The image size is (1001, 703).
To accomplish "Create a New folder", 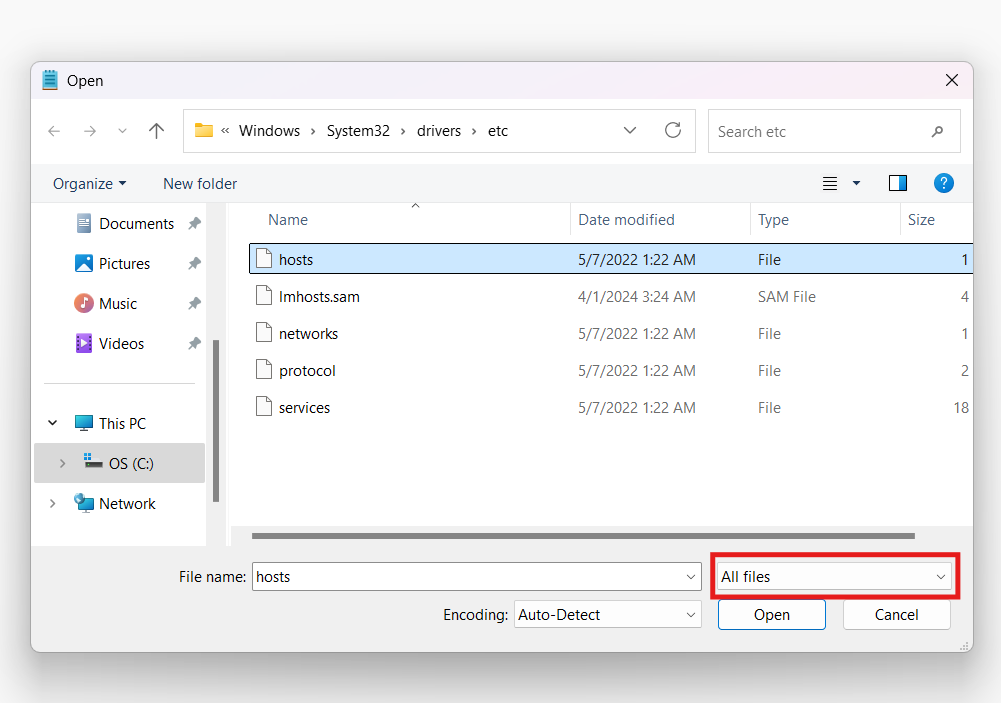I will 199,183.
